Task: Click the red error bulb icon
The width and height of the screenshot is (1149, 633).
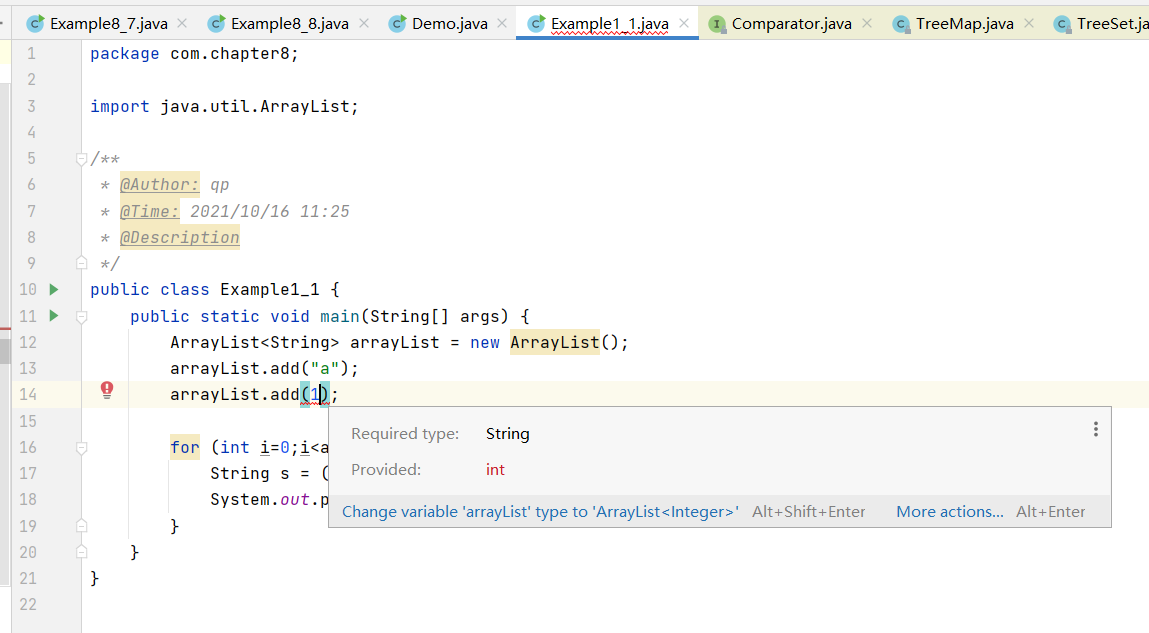Action: click(107, 389)
